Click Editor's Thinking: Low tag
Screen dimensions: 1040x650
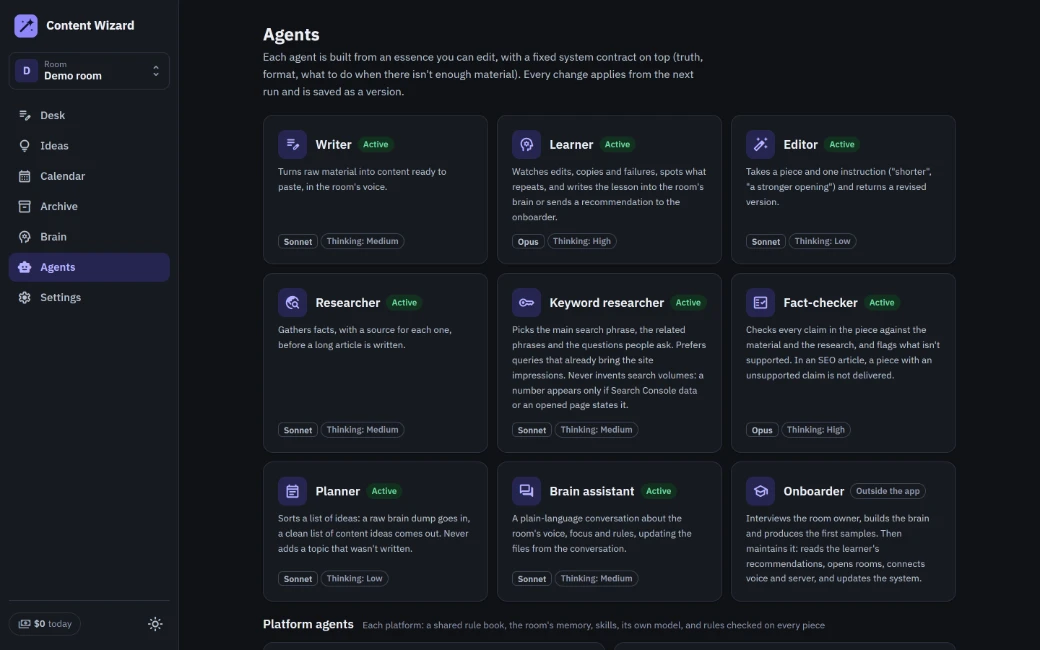(x=822, y=241)
